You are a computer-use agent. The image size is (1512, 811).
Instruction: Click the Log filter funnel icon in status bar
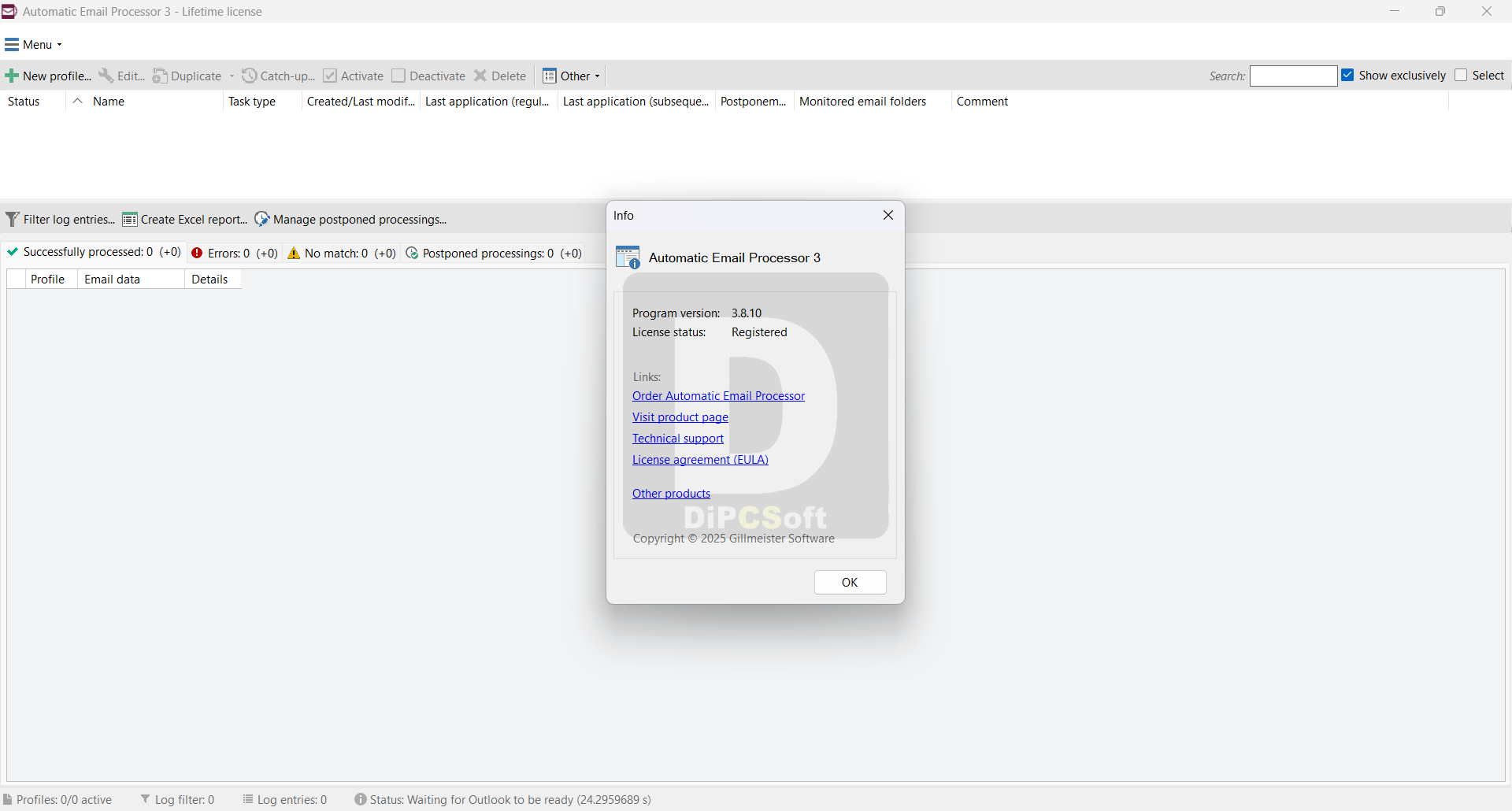[x=146, y=799]
